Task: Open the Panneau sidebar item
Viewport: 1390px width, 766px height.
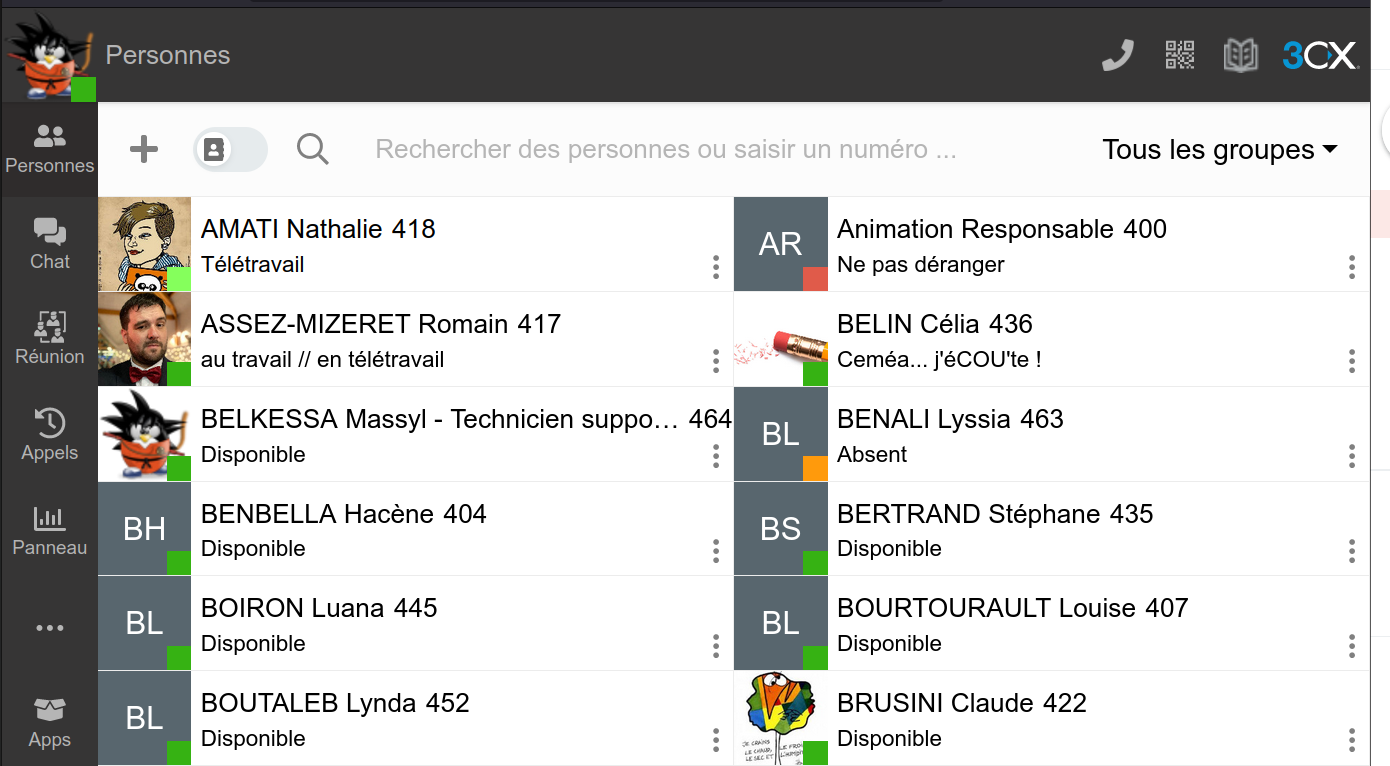Action: pyautogui.click(x=49, y=530)
